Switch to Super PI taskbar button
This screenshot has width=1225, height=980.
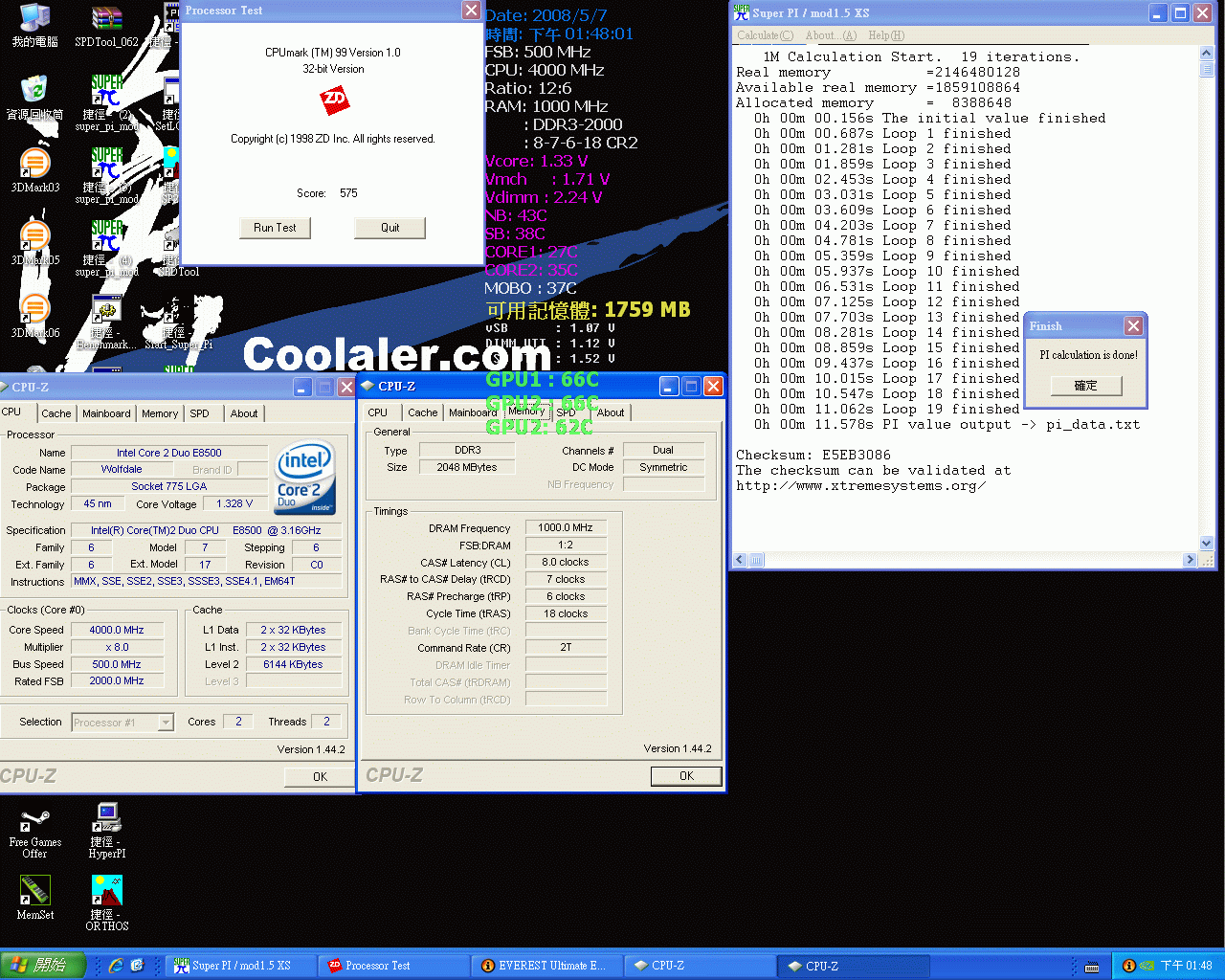pos(242,966)
